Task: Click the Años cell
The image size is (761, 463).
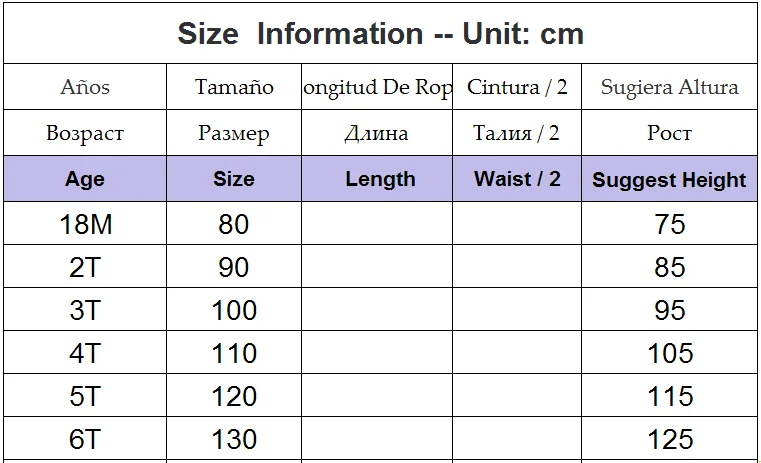Action: 85,86
